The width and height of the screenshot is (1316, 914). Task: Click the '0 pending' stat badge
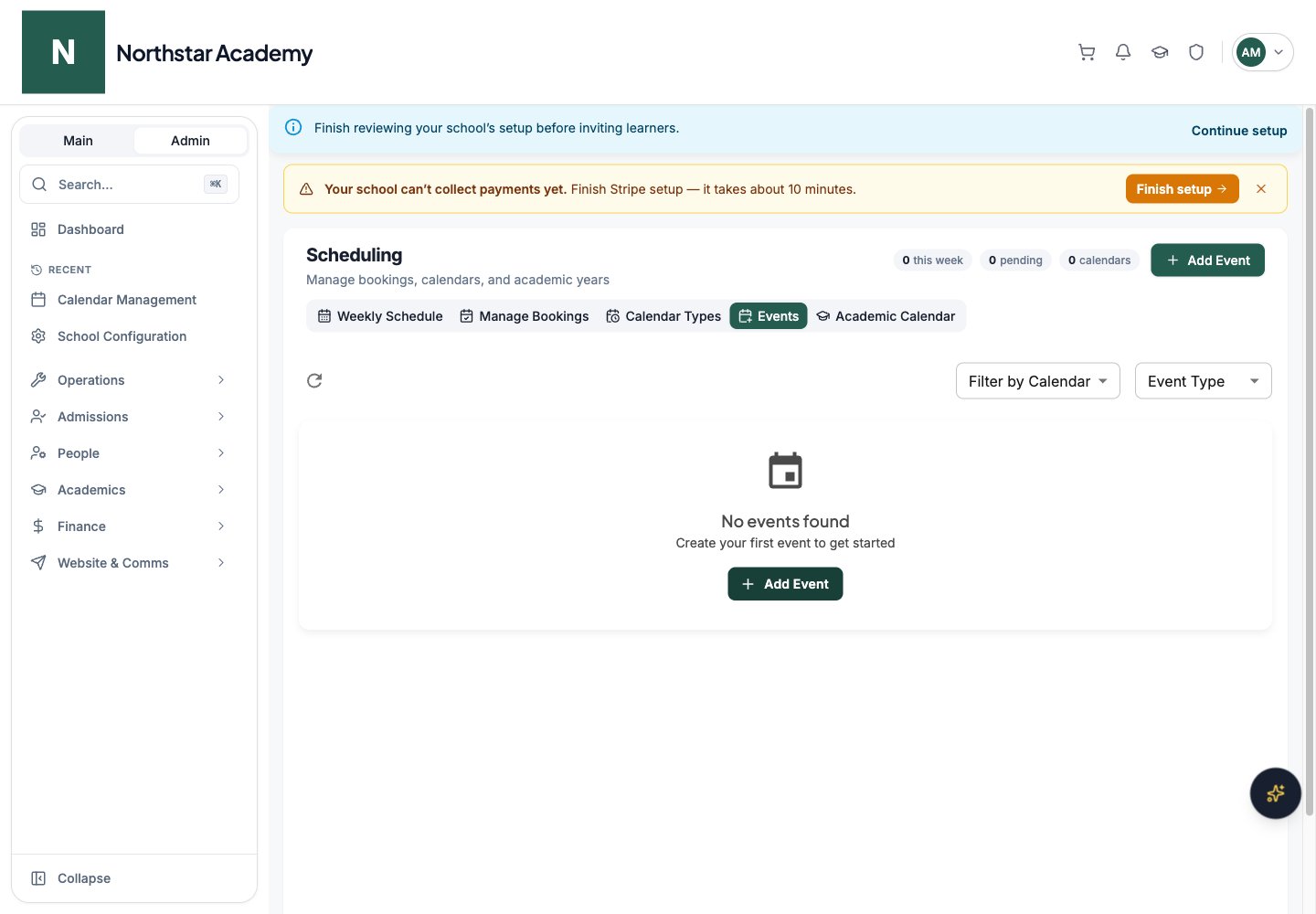(1015, 260)
